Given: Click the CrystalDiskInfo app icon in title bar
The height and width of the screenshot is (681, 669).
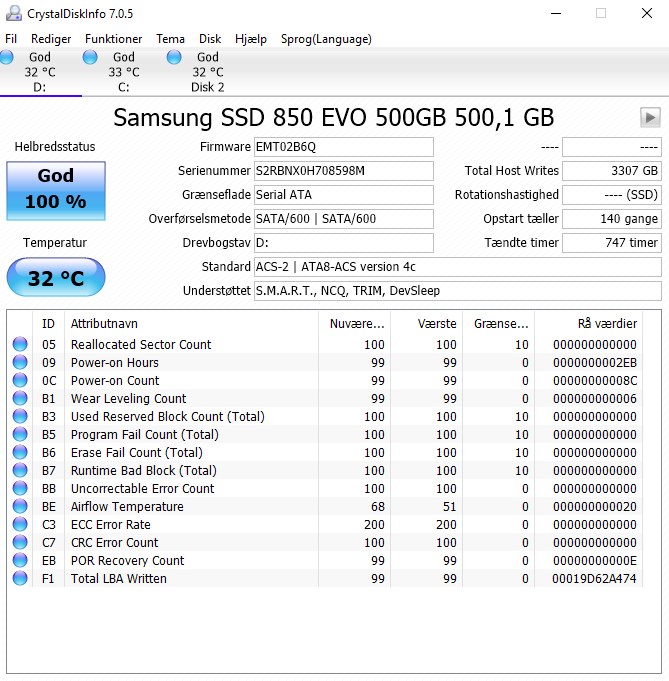Looking at the screenshot, I should (13, 13).
